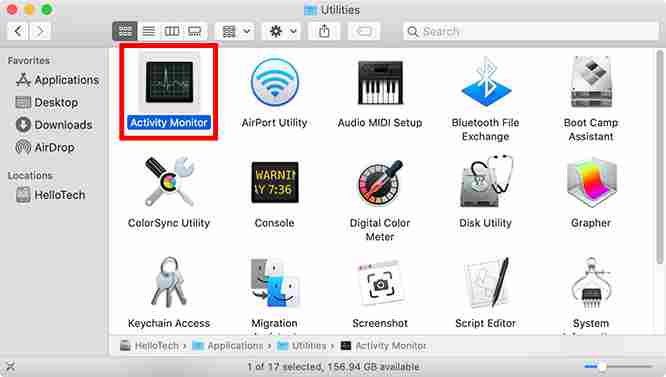Screen dimensions: 666x377
Task: Click the Keychain Access label
Action: click(169, 323)
